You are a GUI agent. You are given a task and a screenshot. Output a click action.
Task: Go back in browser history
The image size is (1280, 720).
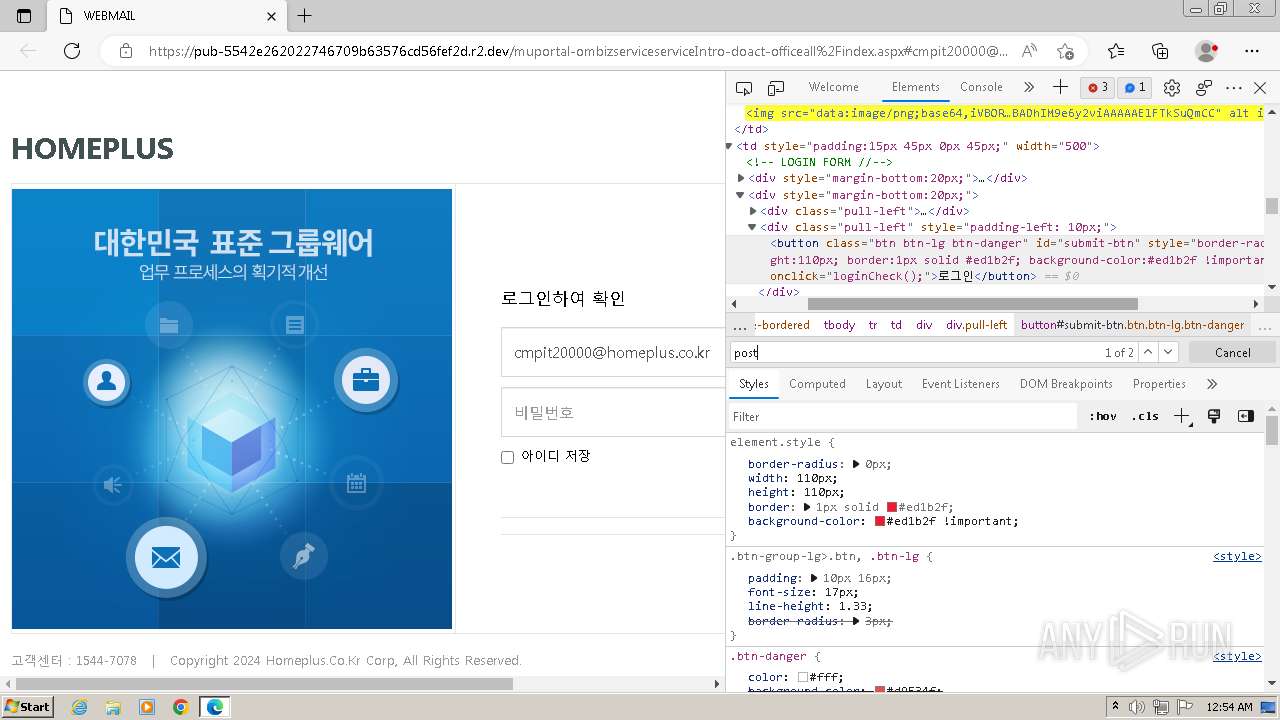click(x=28, y=51)
